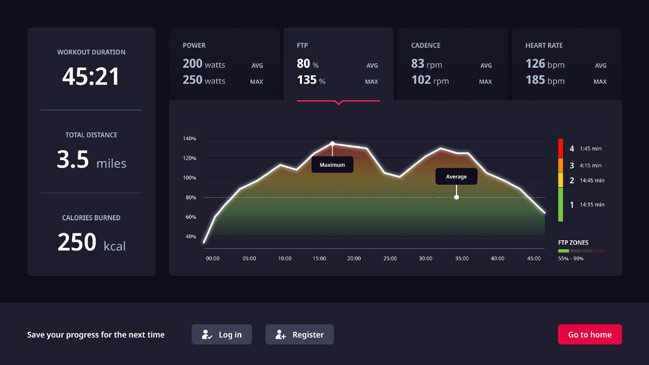Image resolution: width=649 pixels, height=365 pixels.
Task: Click the 140% y-axis label
Action: 190,139
